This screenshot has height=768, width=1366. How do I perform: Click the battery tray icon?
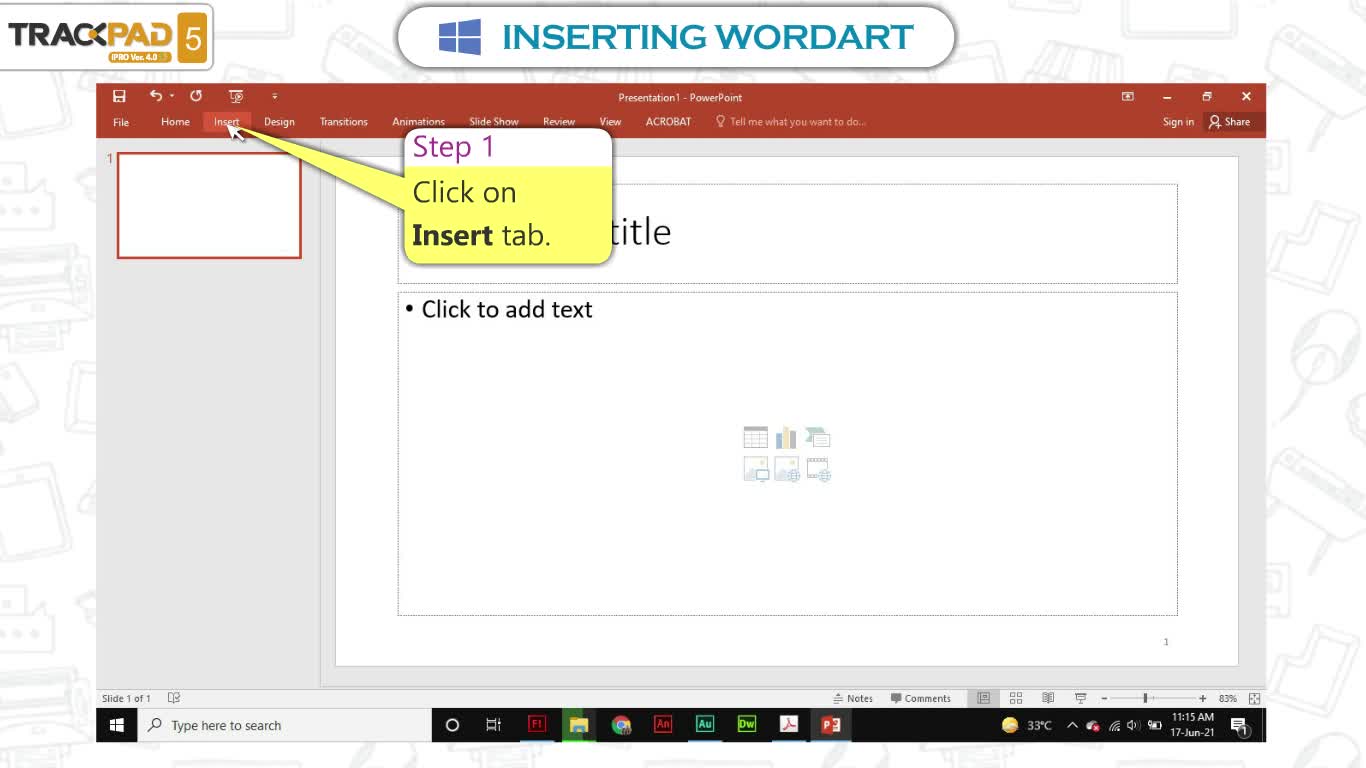[x=1154, y=725]
